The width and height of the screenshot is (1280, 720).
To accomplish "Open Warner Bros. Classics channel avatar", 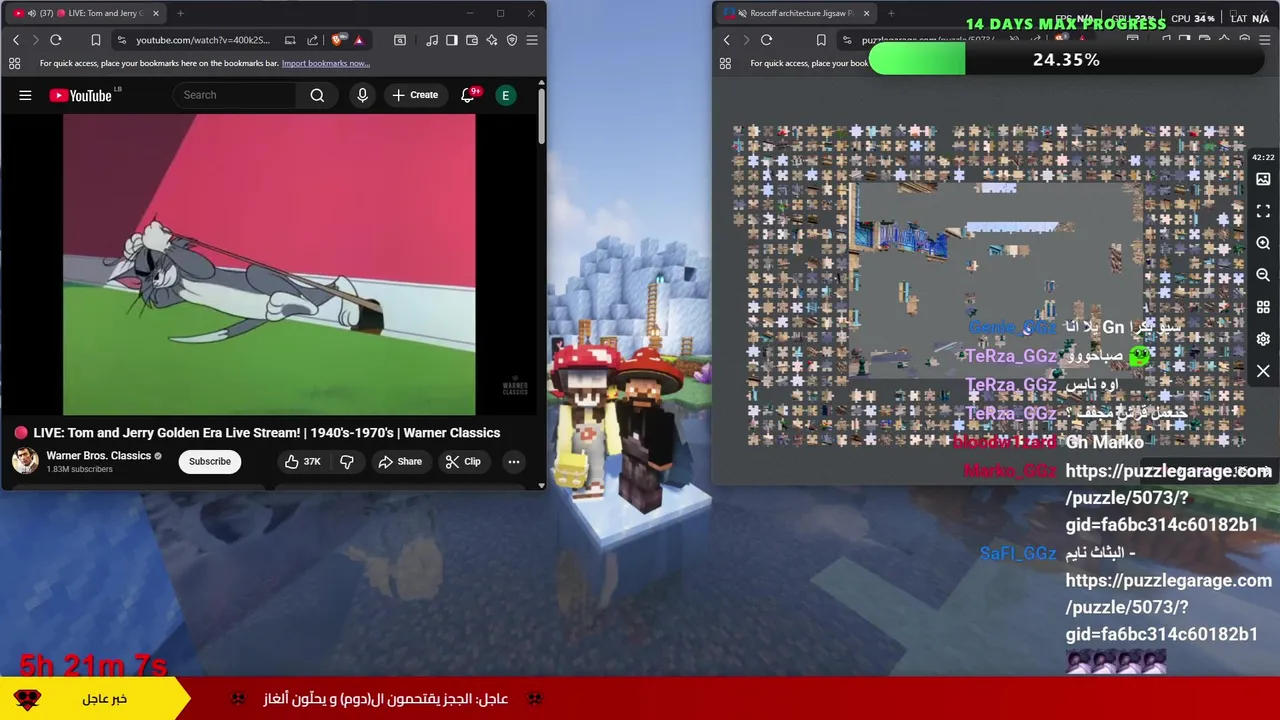I will click(25, 461).
